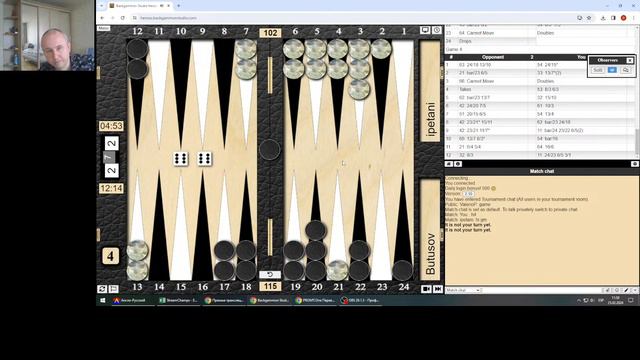Click the right die showing six
Screen dimensions: 640x360
pyautogui.click(x=204, y=159)
